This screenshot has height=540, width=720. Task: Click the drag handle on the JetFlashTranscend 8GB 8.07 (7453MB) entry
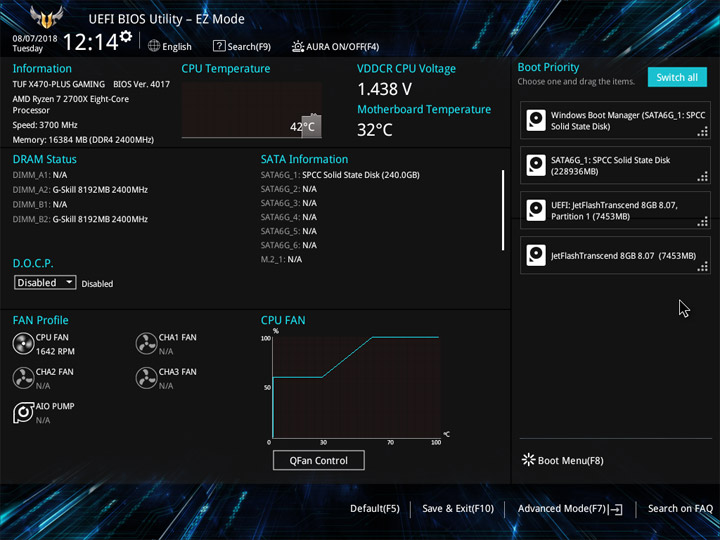703,267
